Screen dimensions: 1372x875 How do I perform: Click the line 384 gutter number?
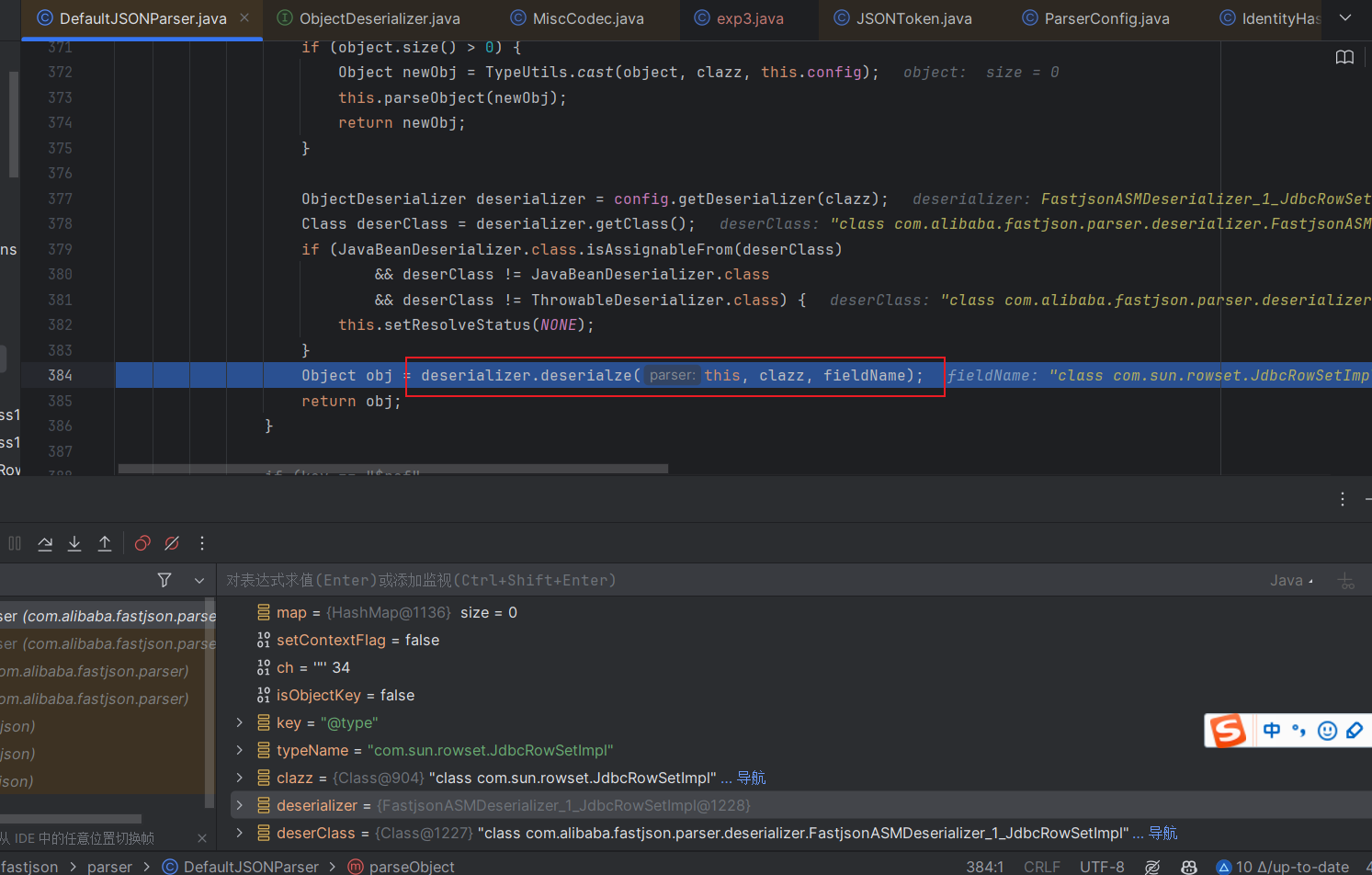(x=61, y=375)
